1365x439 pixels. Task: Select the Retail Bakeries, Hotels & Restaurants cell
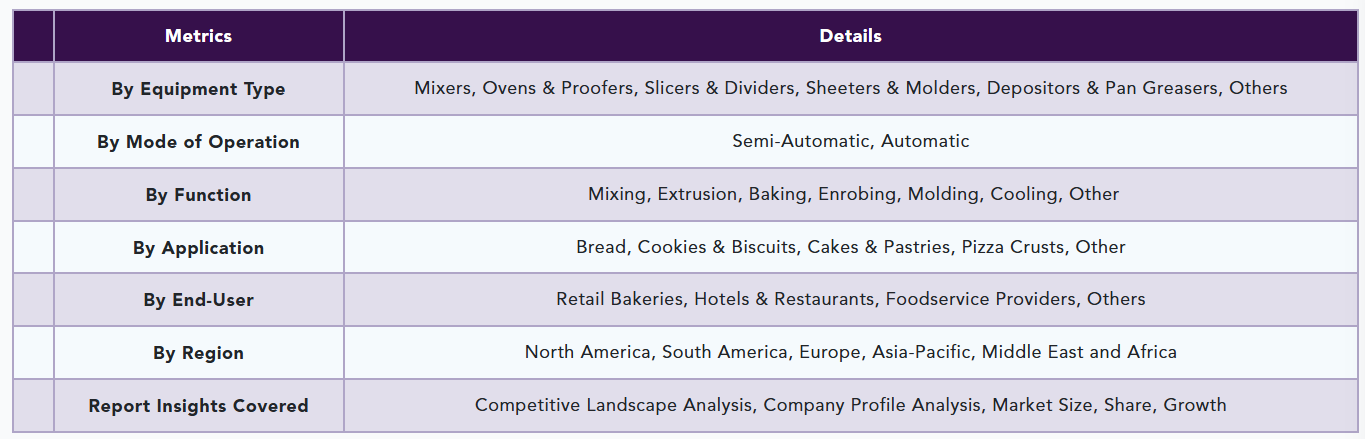pos(850,300)
